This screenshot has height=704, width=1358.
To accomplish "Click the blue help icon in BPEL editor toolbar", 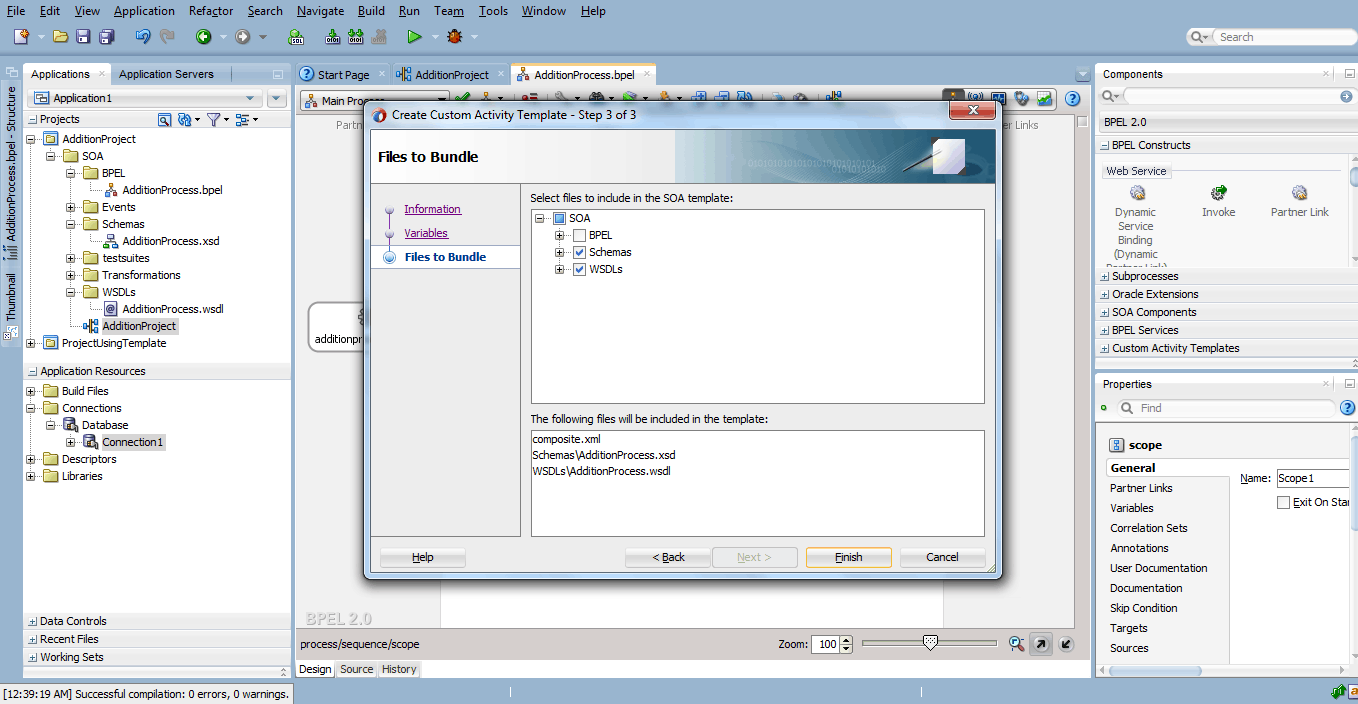I will (1073, 99).
